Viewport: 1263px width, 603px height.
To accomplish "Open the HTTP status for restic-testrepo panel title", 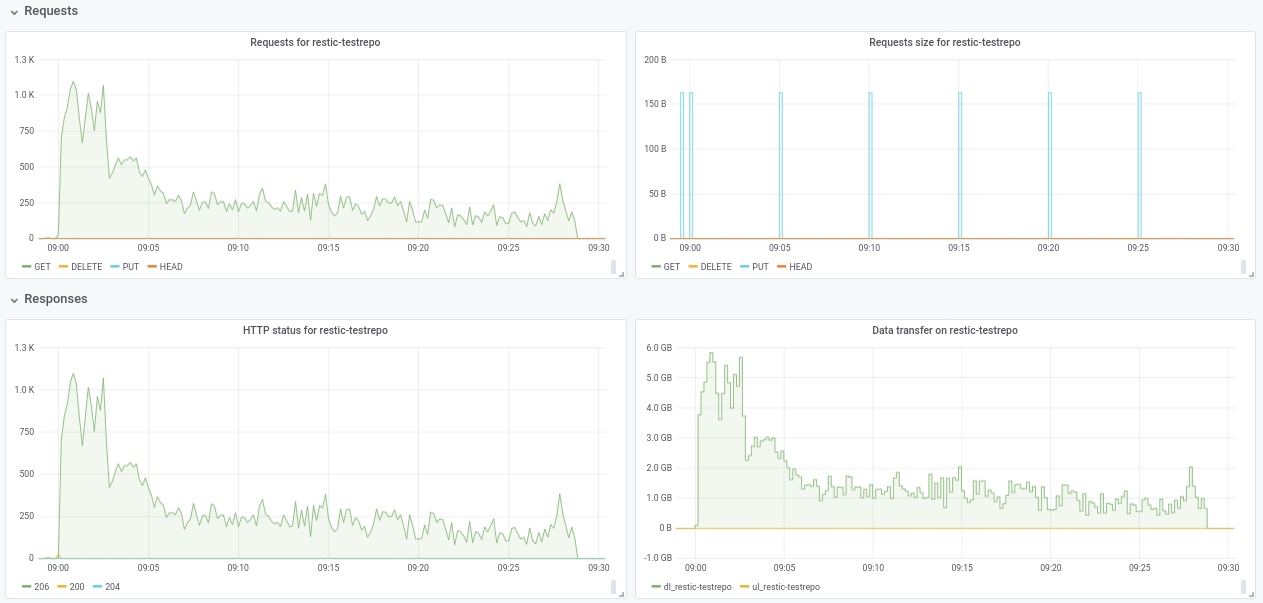I will (315, 330).
